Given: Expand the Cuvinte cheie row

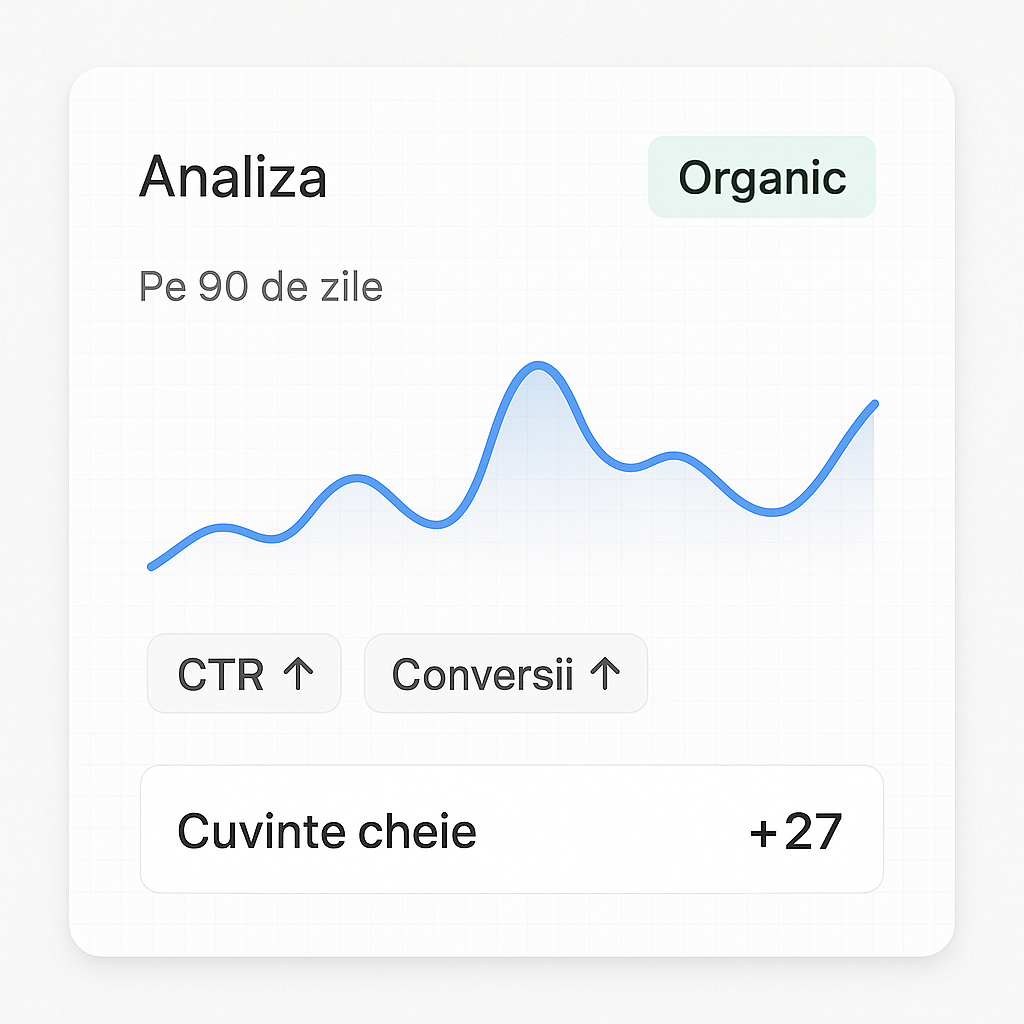Looking at the screenshot, I should click(x=514, y=831).
